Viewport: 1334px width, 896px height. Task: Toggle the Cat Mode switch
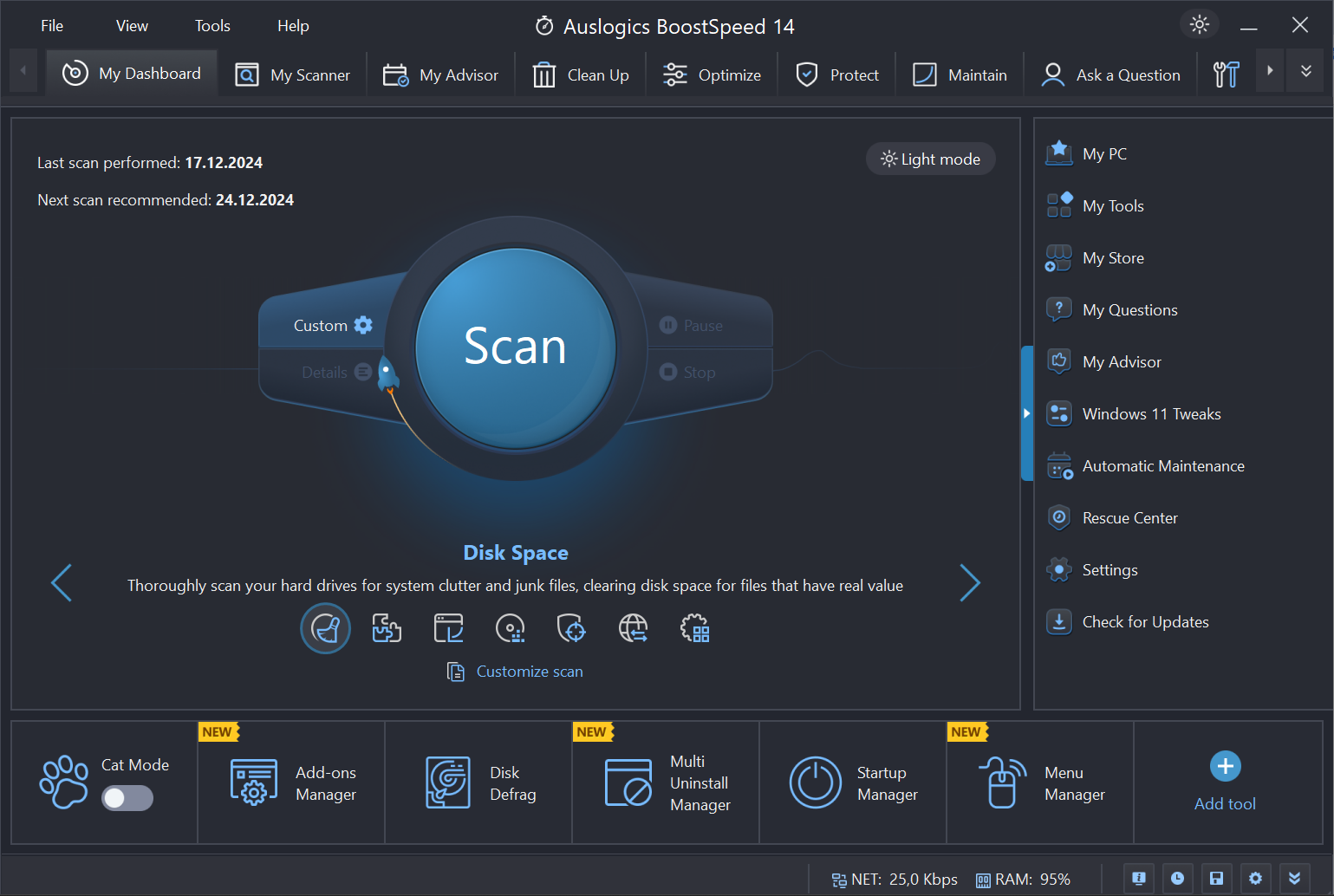pos(127,798)
